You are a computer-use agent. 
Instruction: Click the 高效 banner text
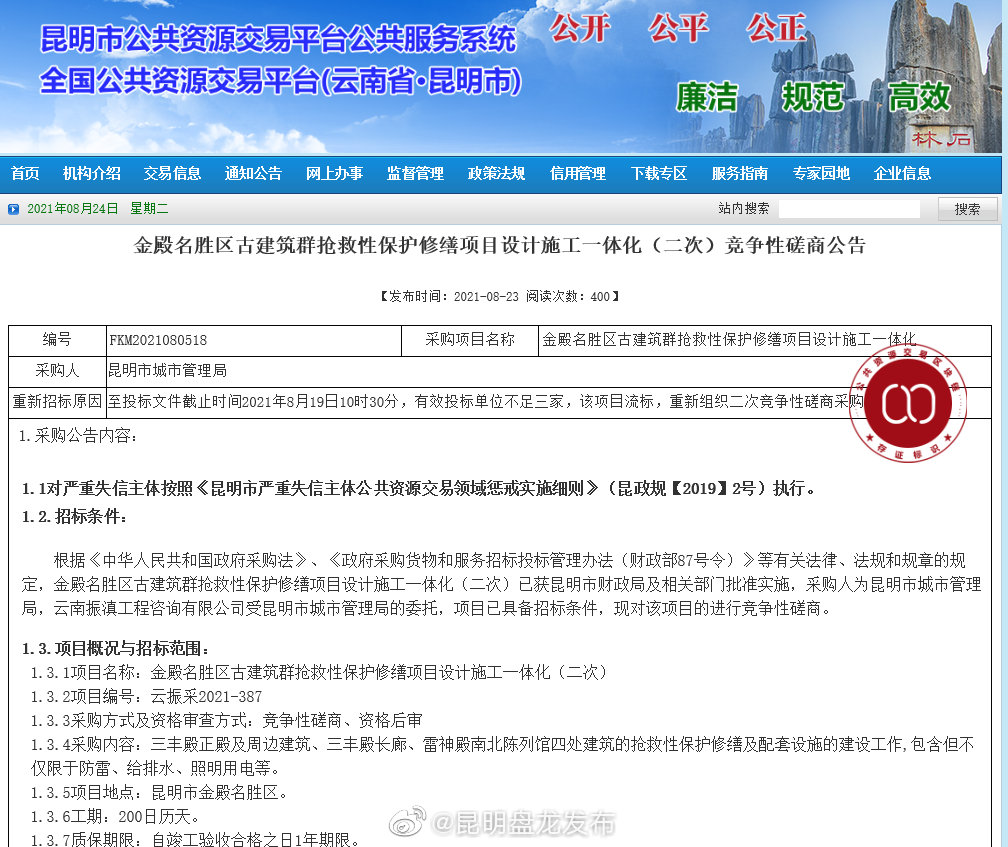tap(920, 98)
